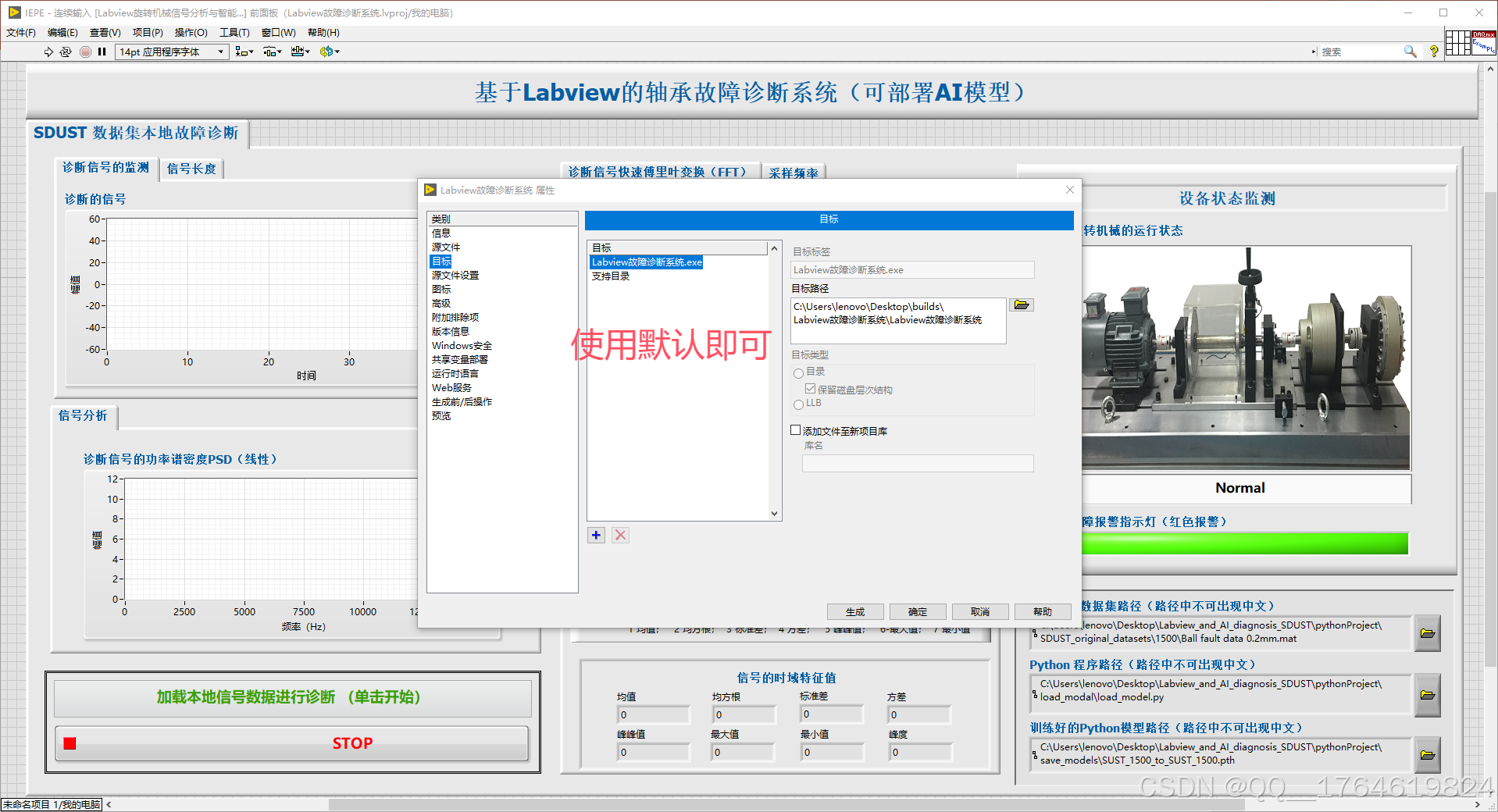Select 版本信息 category
1498x812 pixels.
click(451, 331)
